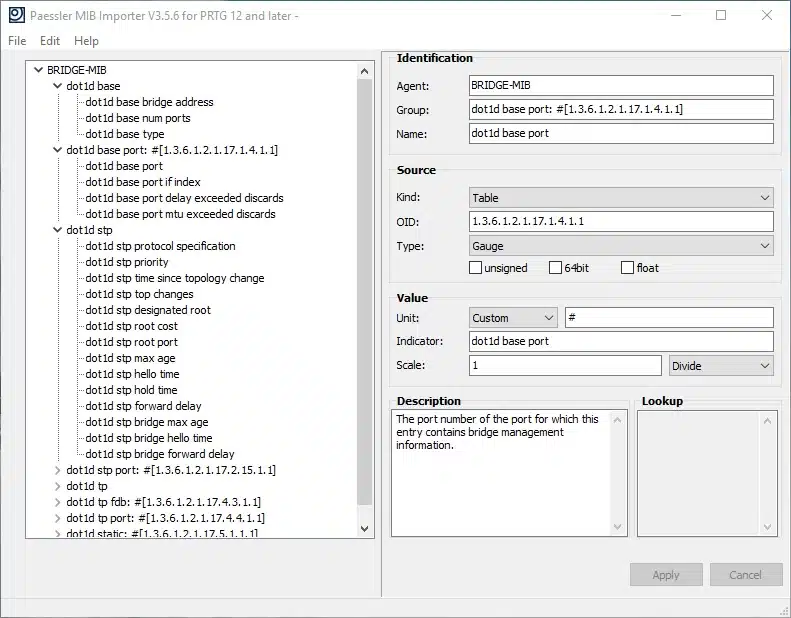The width and height of the screenshot is (791, 618).
Task: Select 'dot1d stp root port' item
Action: pyautogui.click(x=131, y=342)
